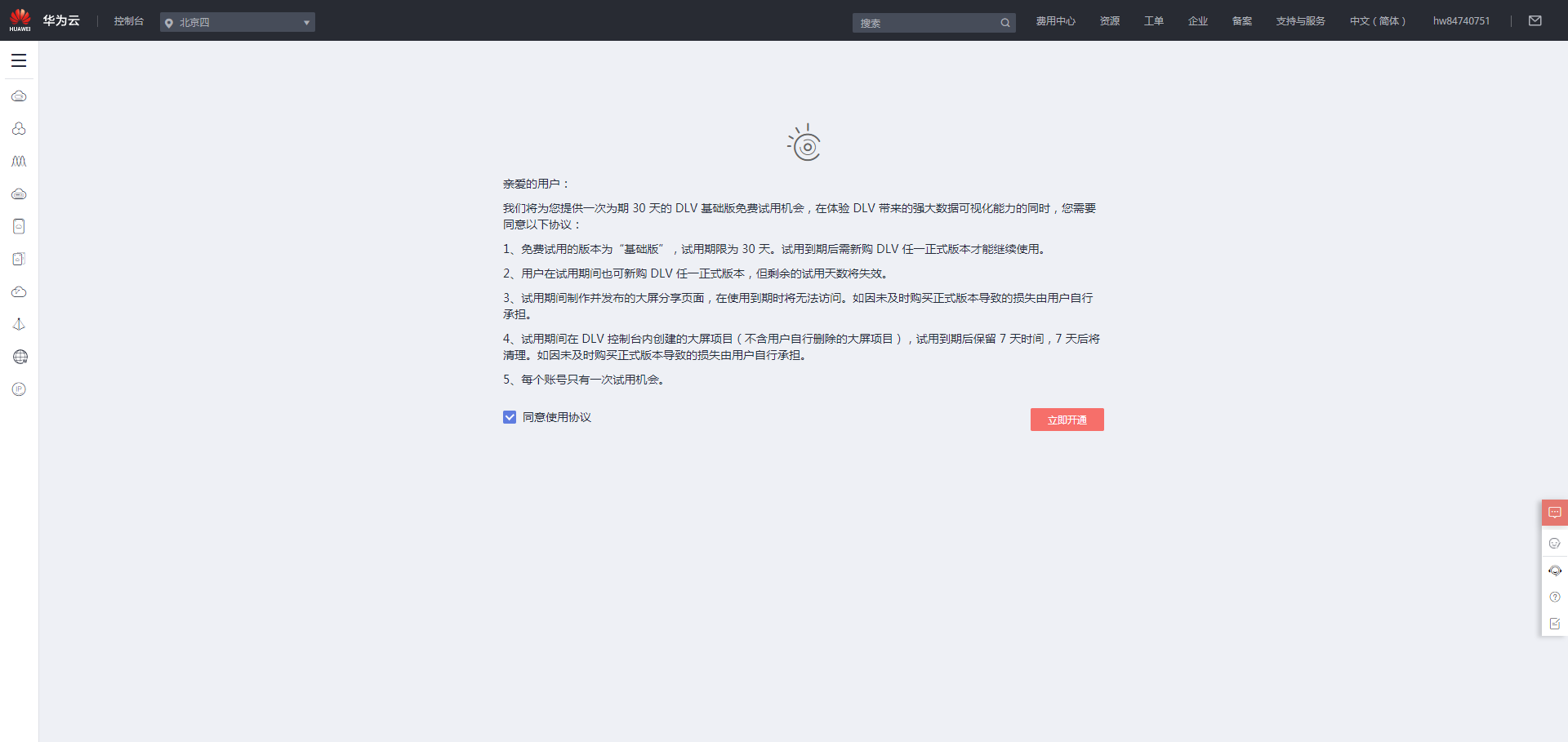
Task: Click the 立即开通 button
Action: coord(1067,420)
